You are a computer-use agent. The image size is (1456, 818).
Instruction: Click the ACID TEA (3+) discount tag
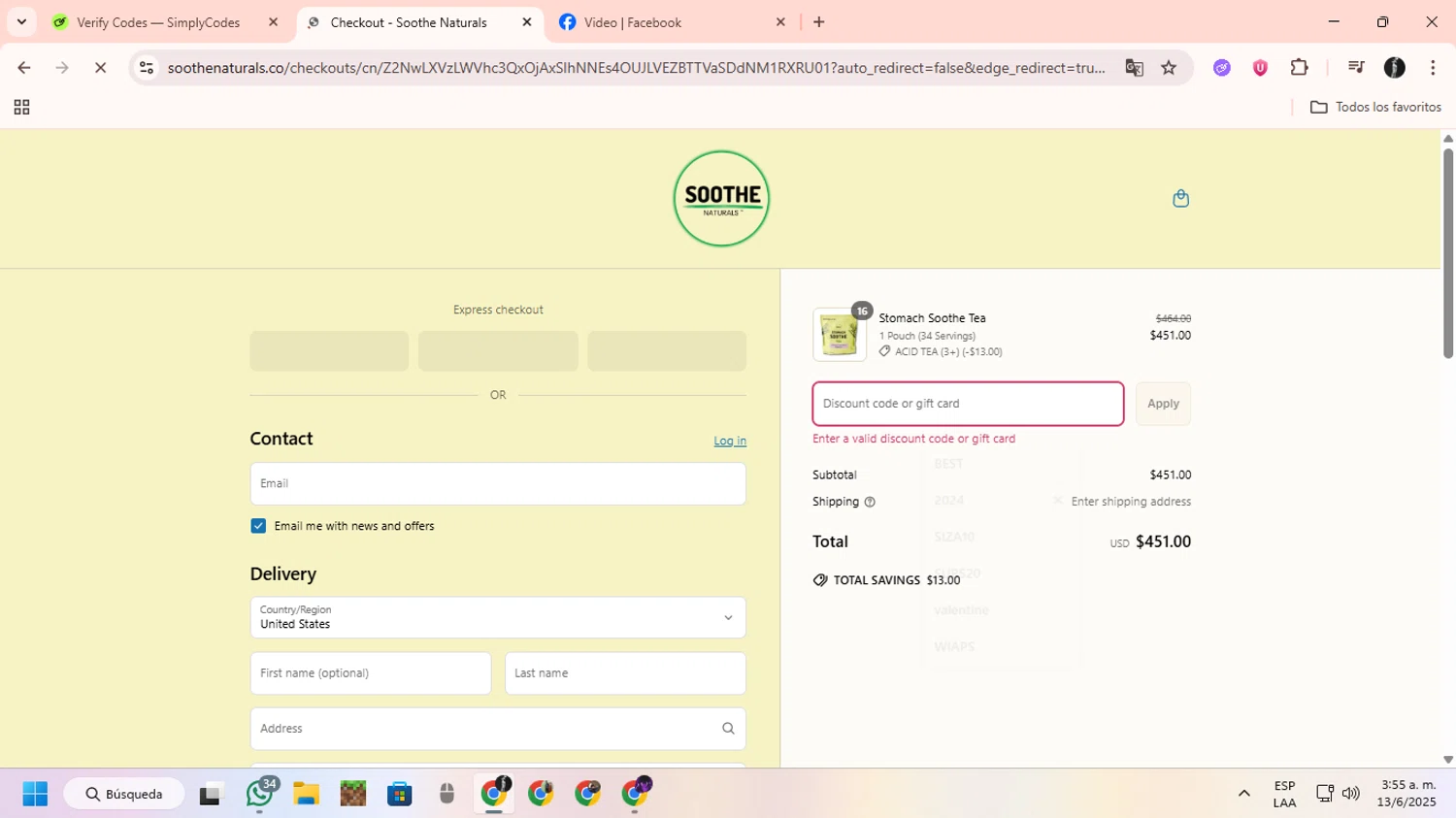pos(941,351)
